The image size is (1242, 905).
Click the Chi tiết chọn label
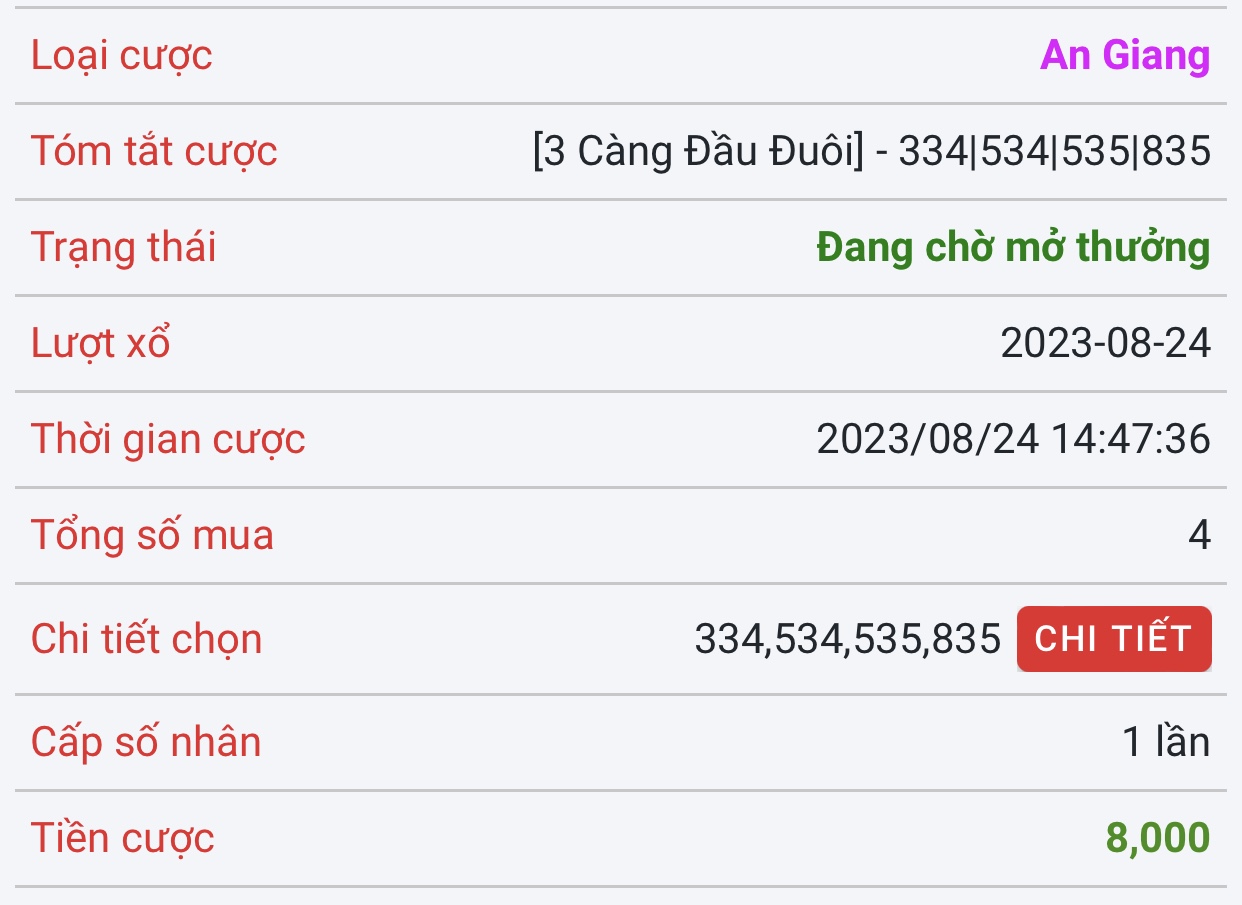pos(146,638)
